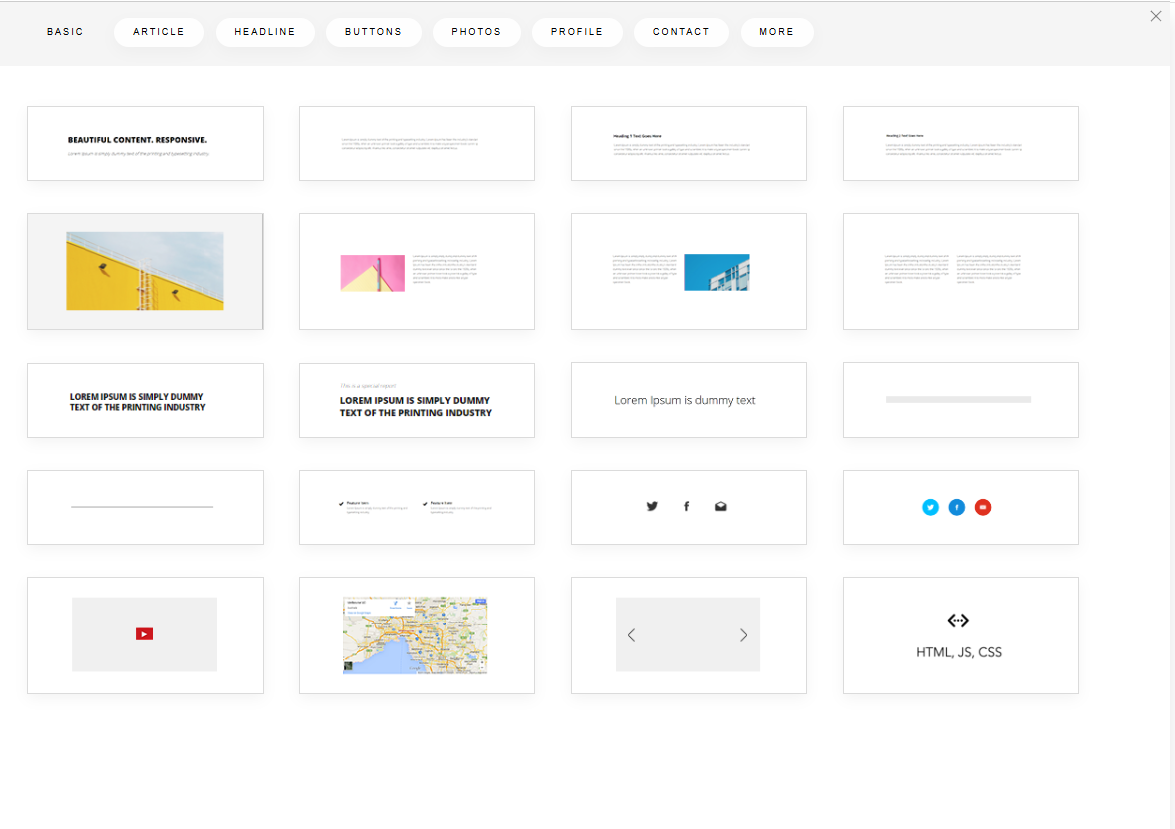Insert the Google map snippet
Screen dimensions: 1175x829
click(416, 635)
